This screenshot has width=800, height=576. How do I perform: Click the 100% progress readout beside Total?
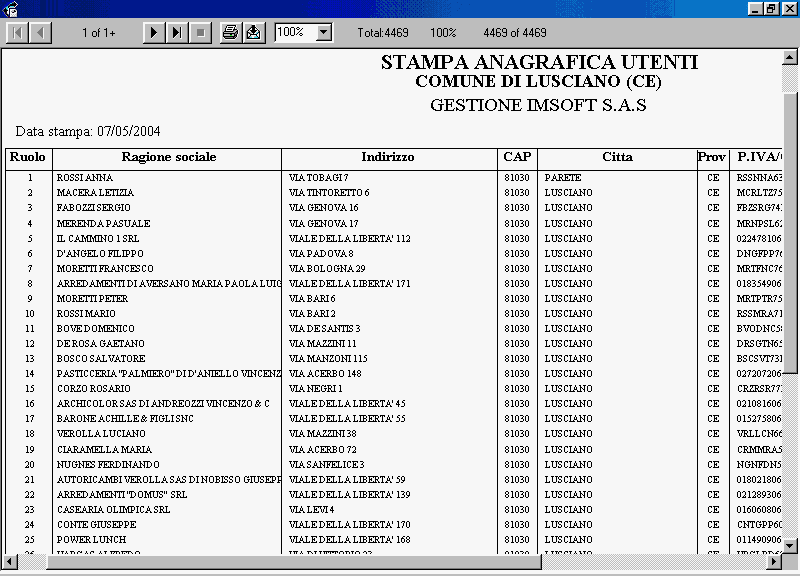coord(443,33)
